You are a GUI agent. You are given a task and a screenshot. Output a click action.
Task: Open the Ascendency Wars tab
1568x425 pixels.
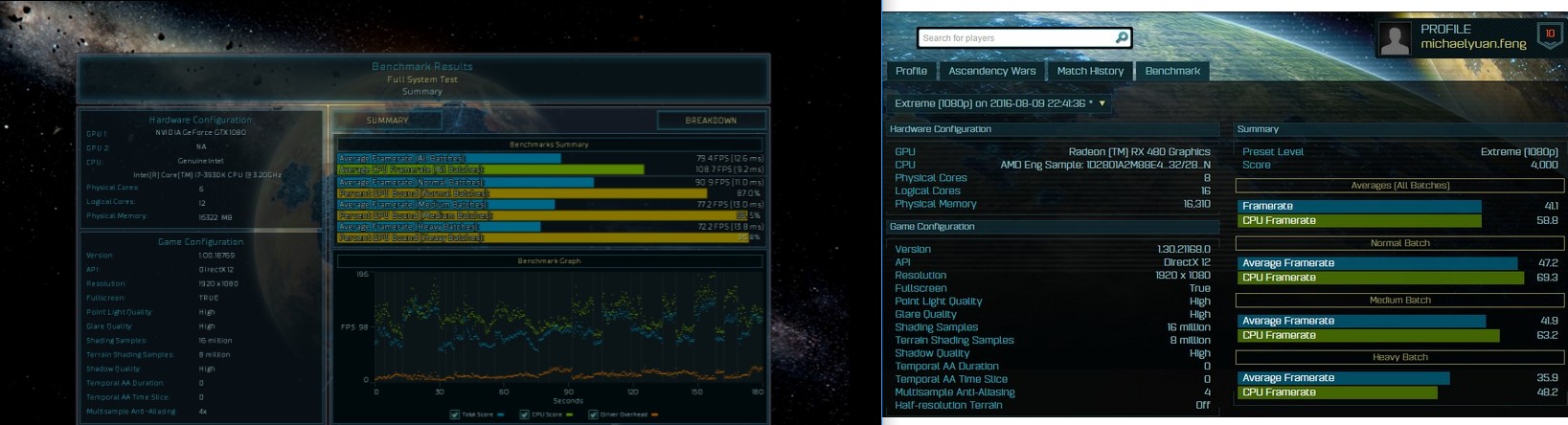991,71
